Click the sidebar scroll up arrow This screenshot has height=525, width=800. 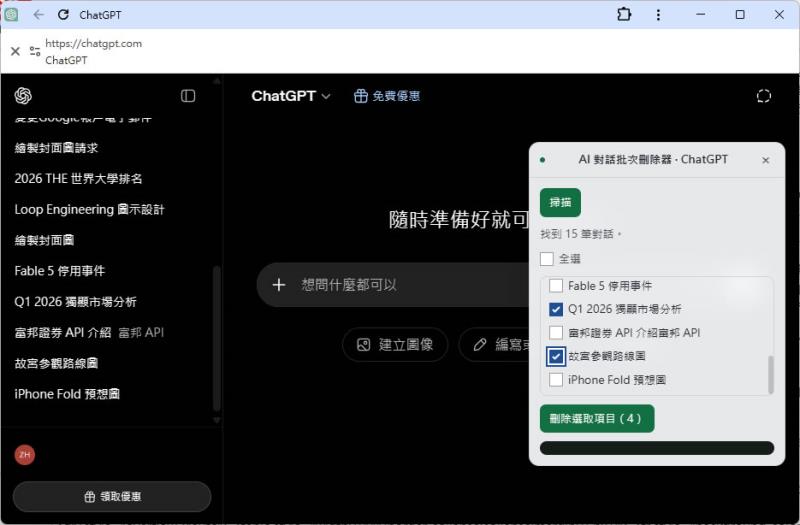tap(217, 81)
